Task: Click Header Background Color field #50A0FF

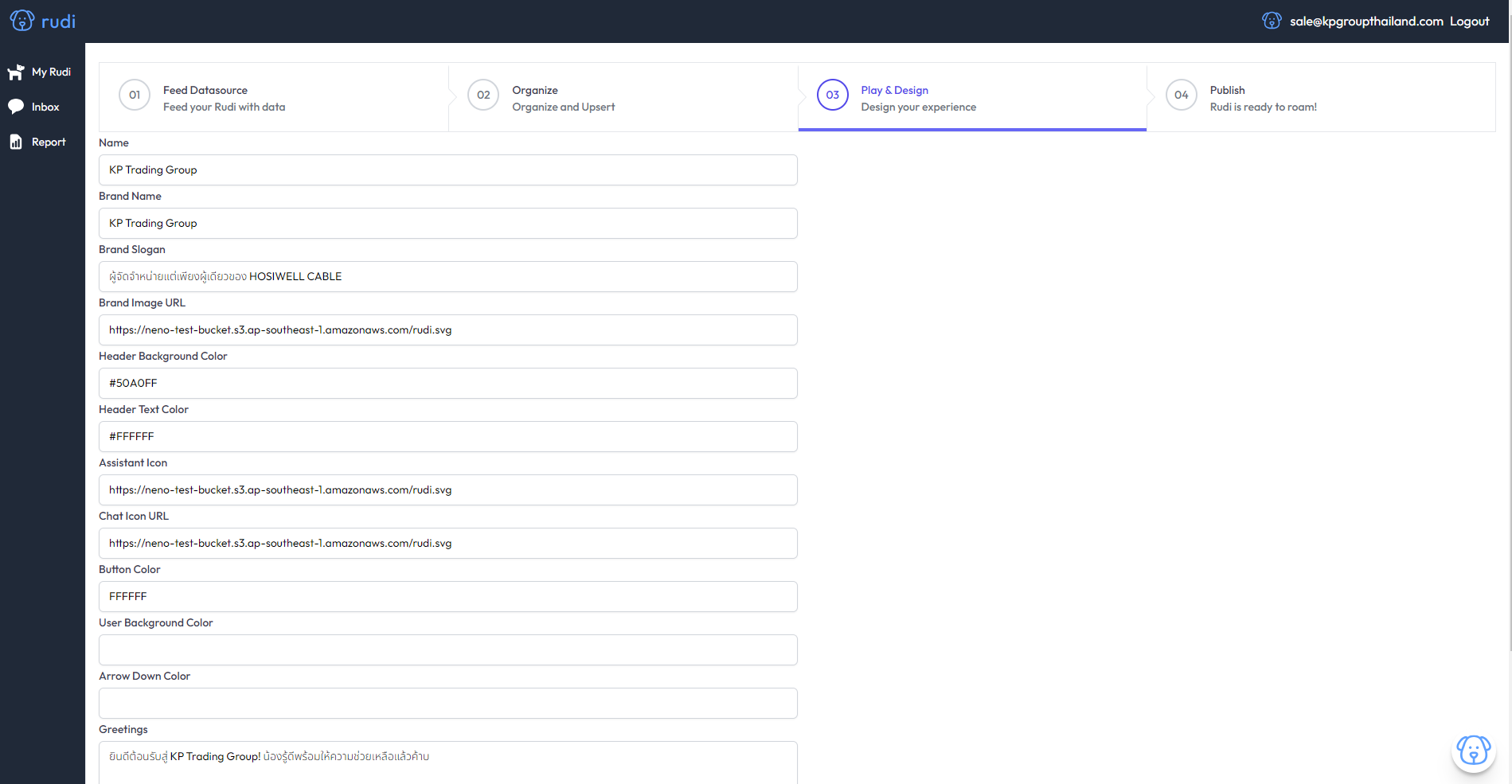Action: pyautogui.click(x=448, y=384)
